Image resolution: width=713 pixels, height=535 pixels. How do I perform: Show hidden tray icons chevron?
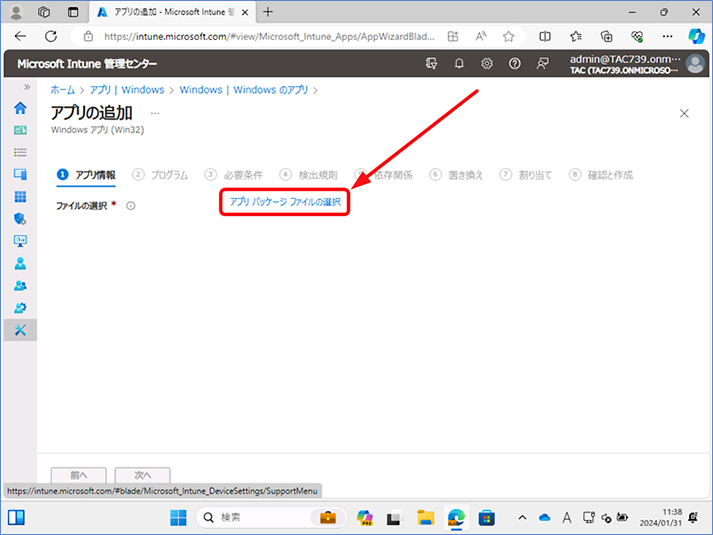[x=522, y=517]
